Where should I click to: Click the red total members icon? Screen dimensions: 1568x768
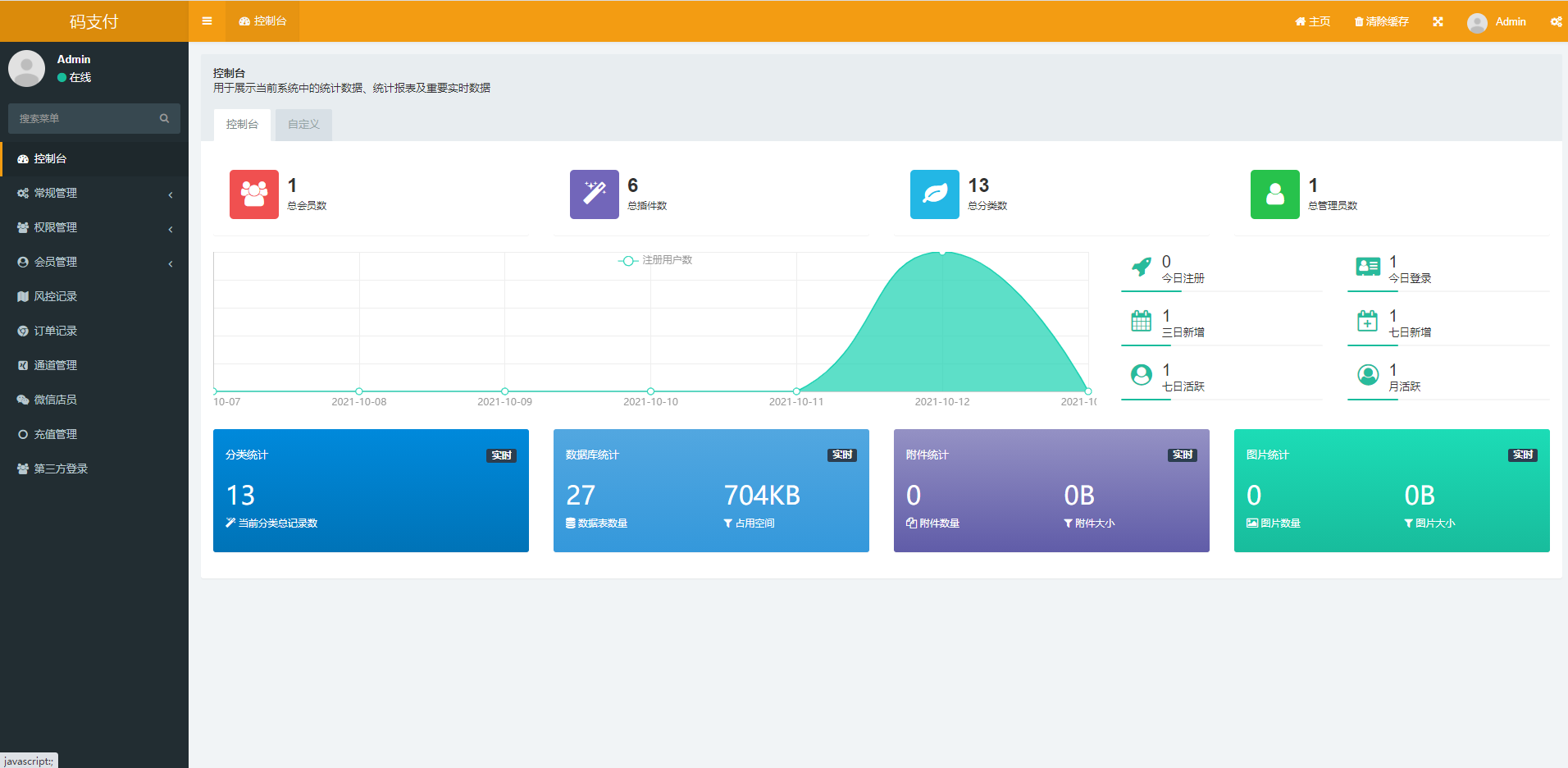(x=254, y=194)
